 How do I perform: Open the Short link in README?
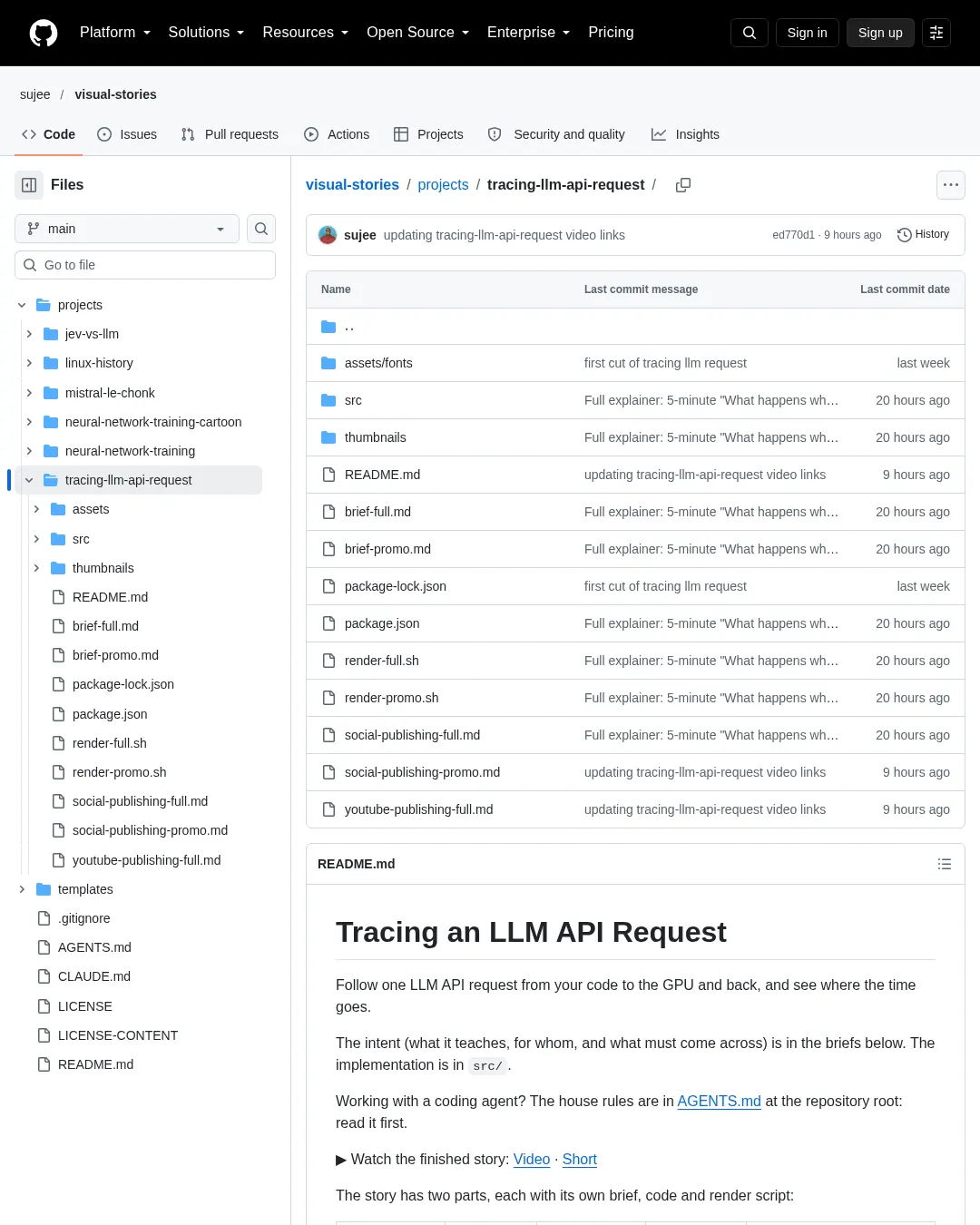click(579, 1159)
